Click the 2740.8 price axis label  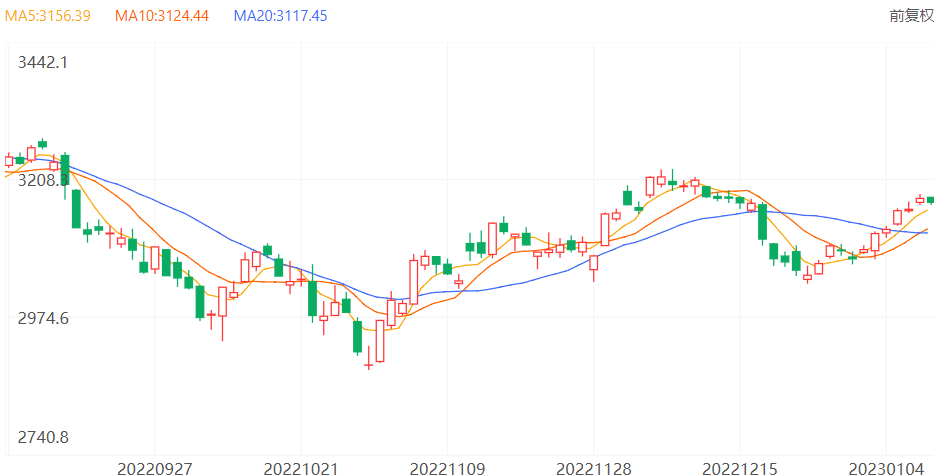click(x=43, y=437)
